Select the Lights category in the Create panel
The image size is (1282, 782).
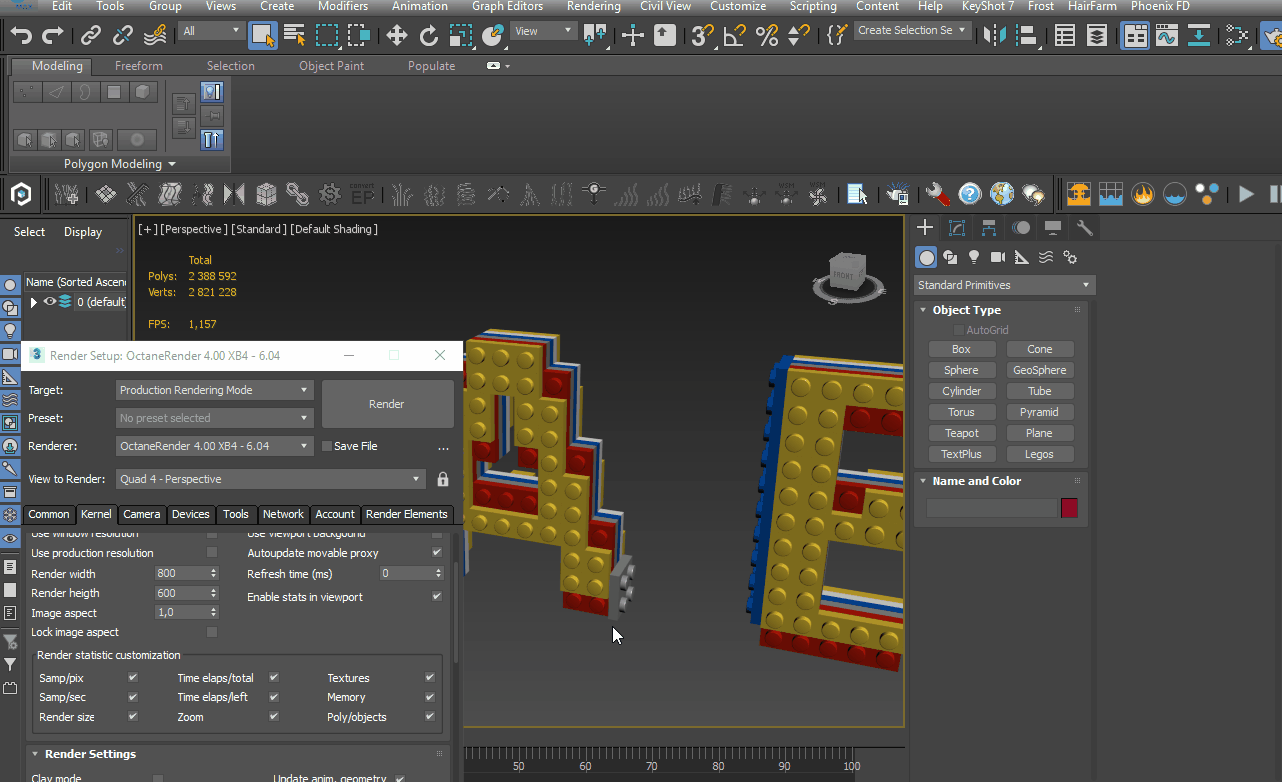coord(974,258)
